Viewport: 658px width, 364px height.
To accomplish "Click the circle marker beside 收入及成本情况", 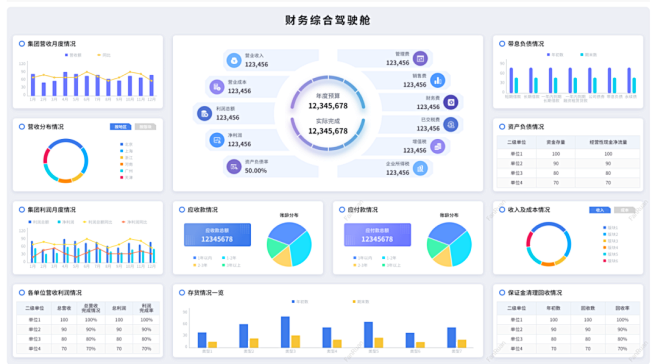I will (502, 209).
